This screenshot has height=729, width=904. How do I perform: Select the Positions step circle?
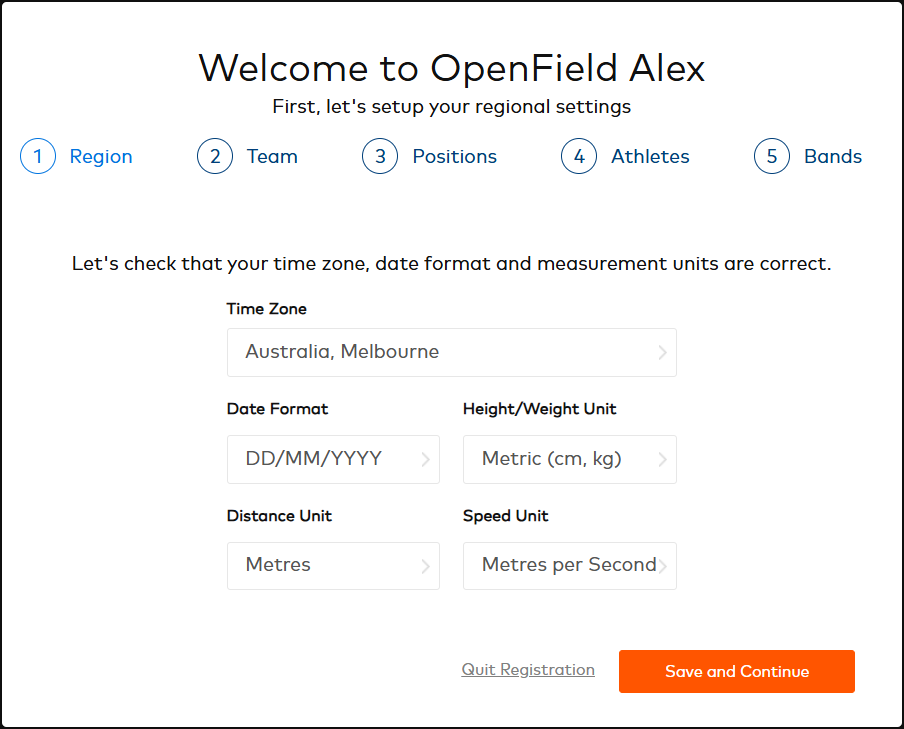(379, 156)
